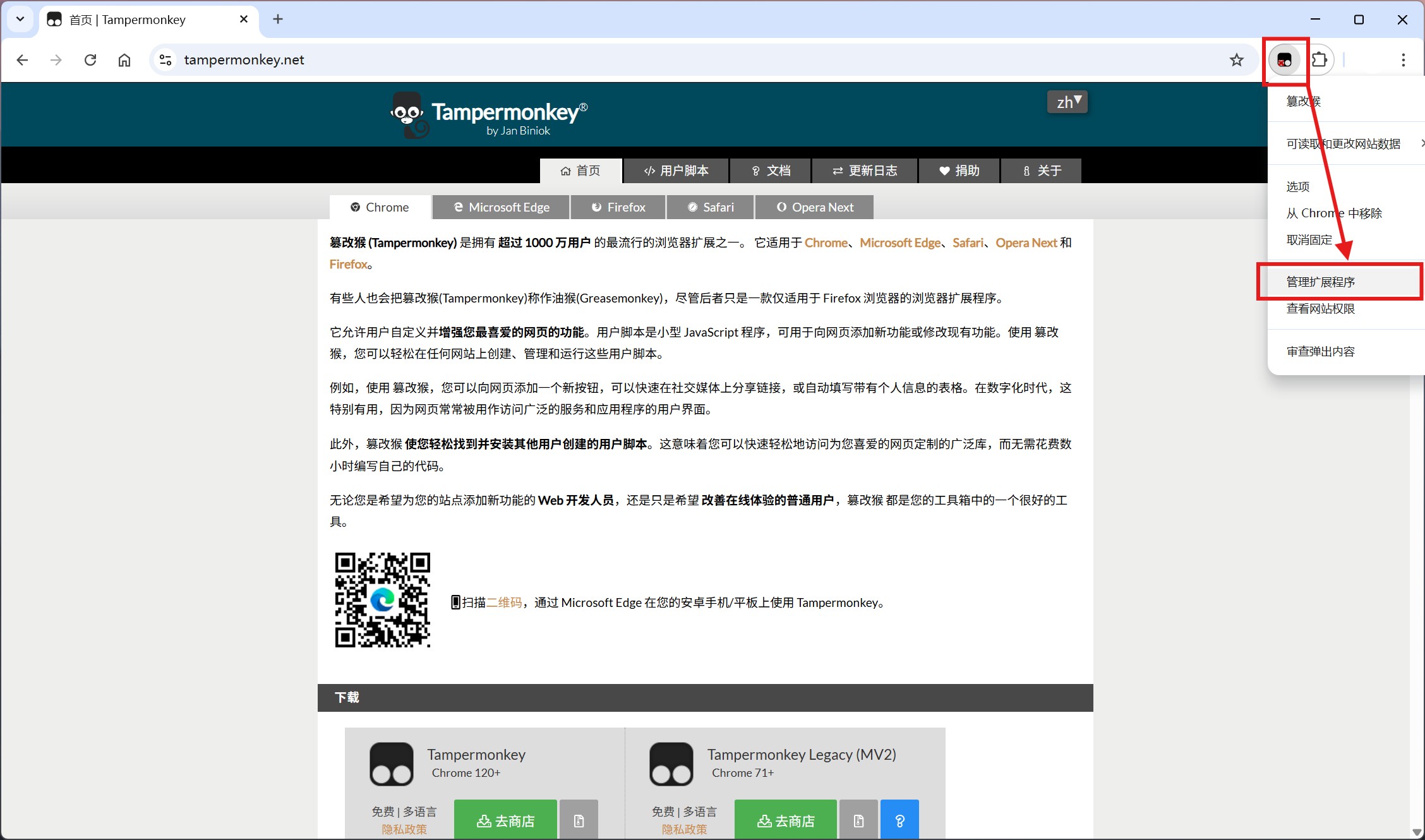Open the tab search dropdown arrow
1425x840 pixels.
(x=20, y=19)
